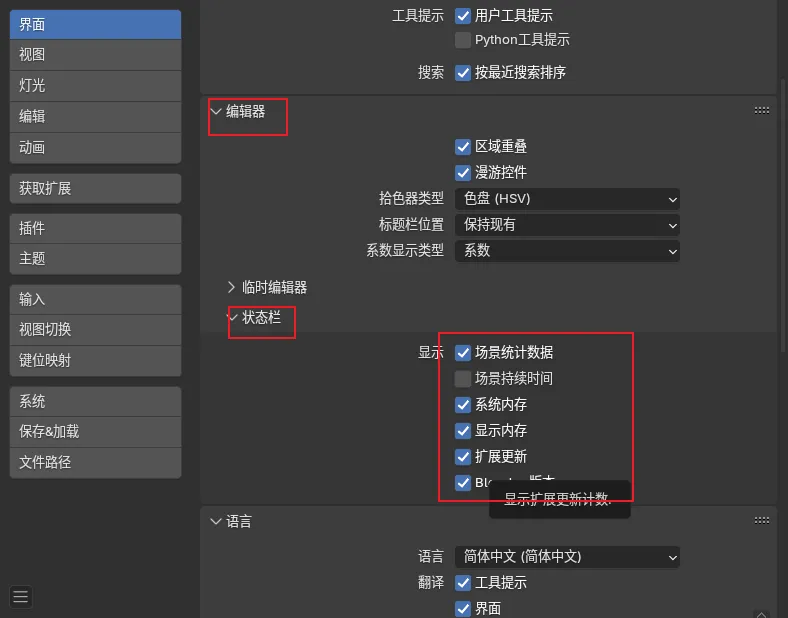Toggle the 区域重叠 checkbox
The width and height of the screenshot is (788, 618).
tap(463, 147)
